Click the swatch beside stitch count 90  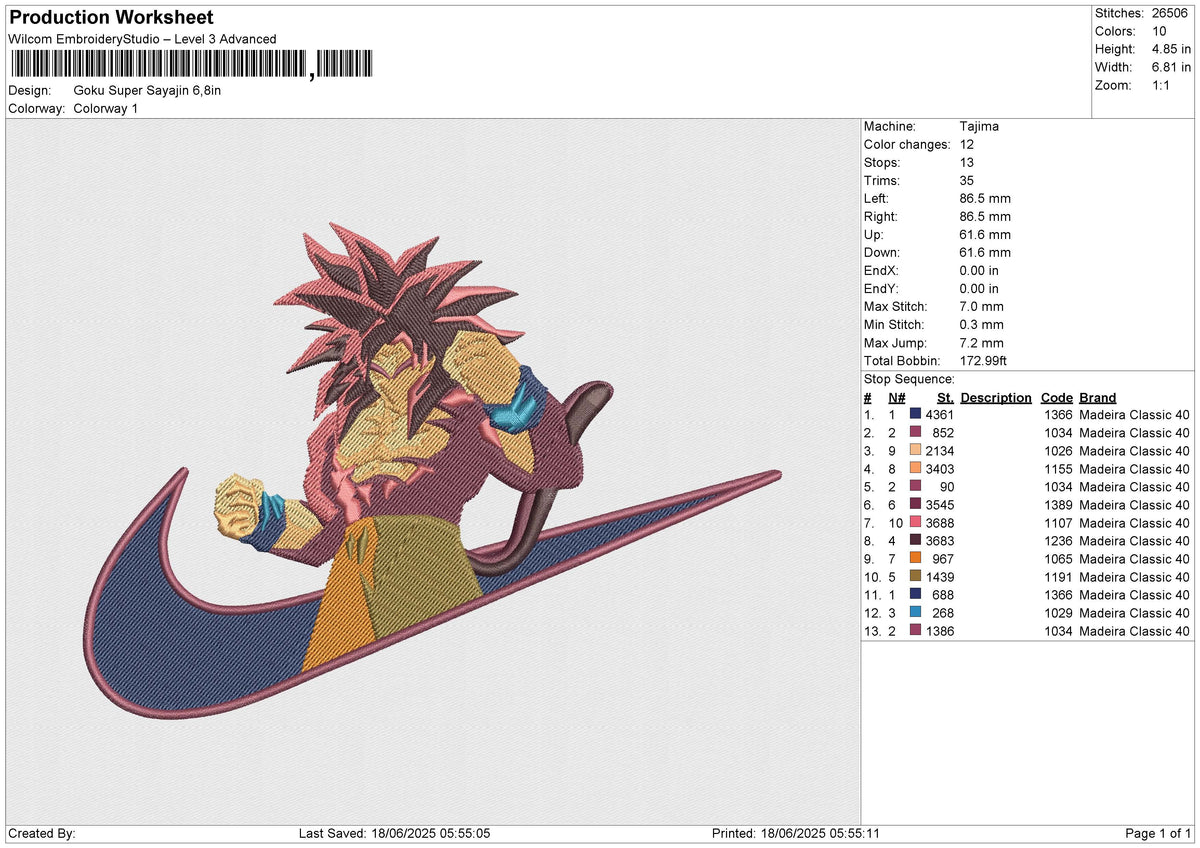[x=915, y=487]
